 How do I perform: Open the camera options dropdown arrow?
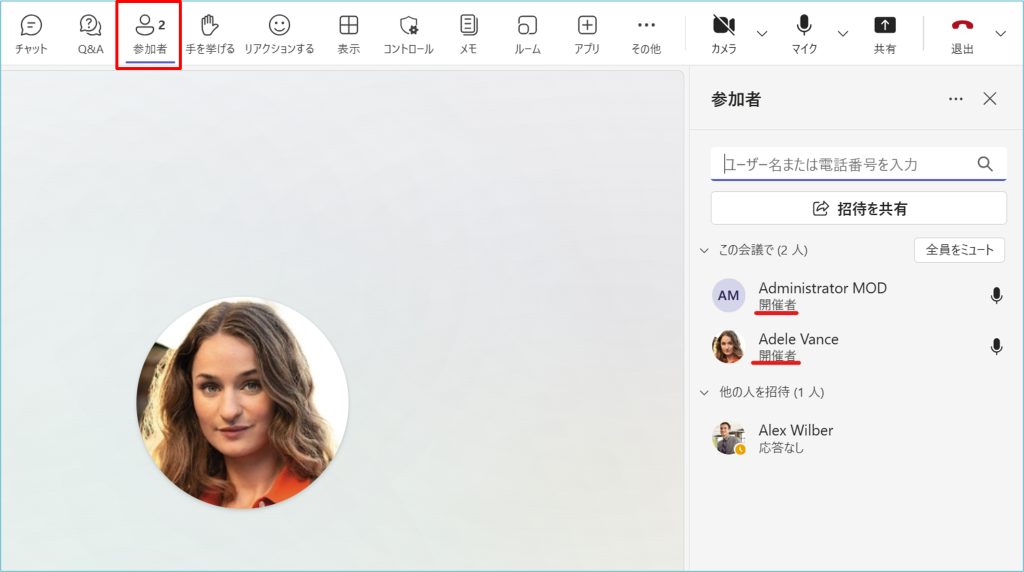(762, 34)
